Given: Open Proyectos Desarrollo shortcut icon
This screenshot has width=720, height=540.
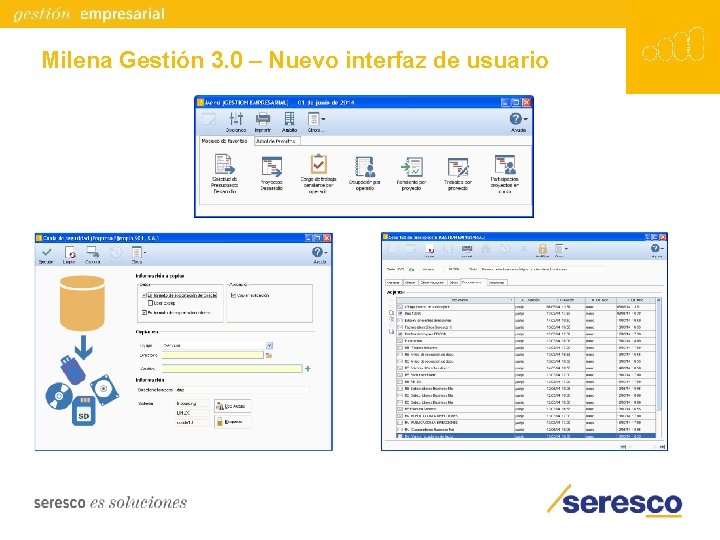Looking at the screenshot, I should tap(271, 166).
